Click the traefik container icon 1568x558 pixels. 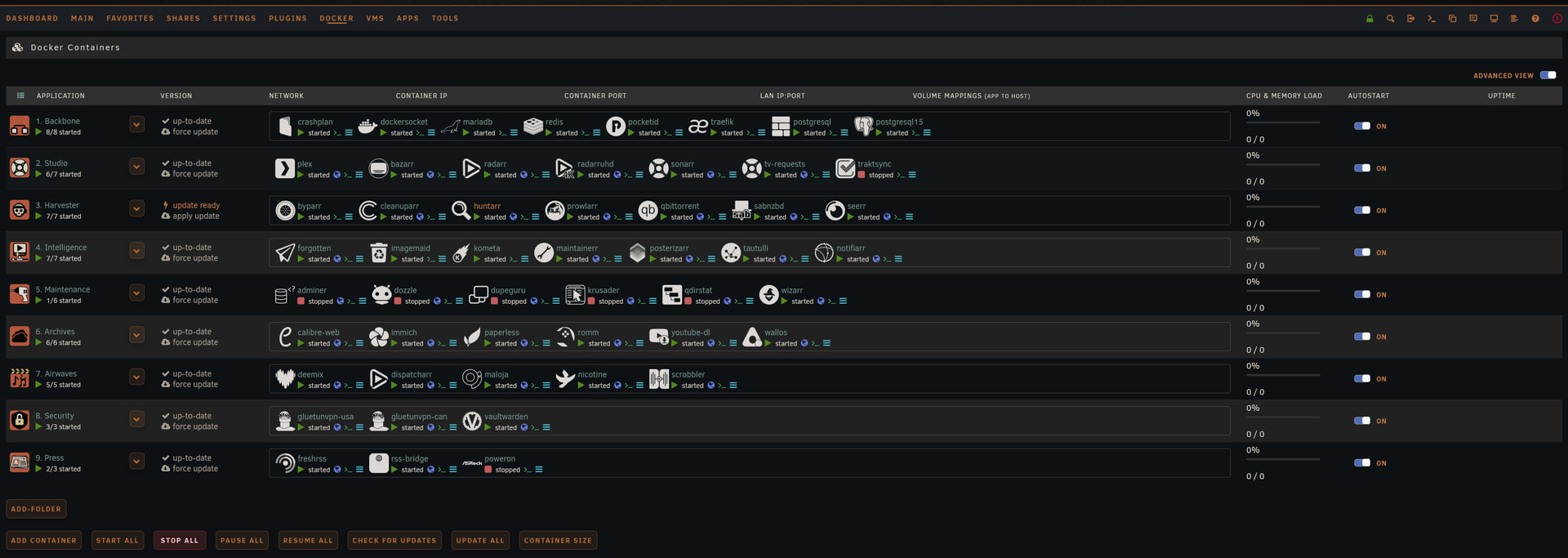(698, 127)
